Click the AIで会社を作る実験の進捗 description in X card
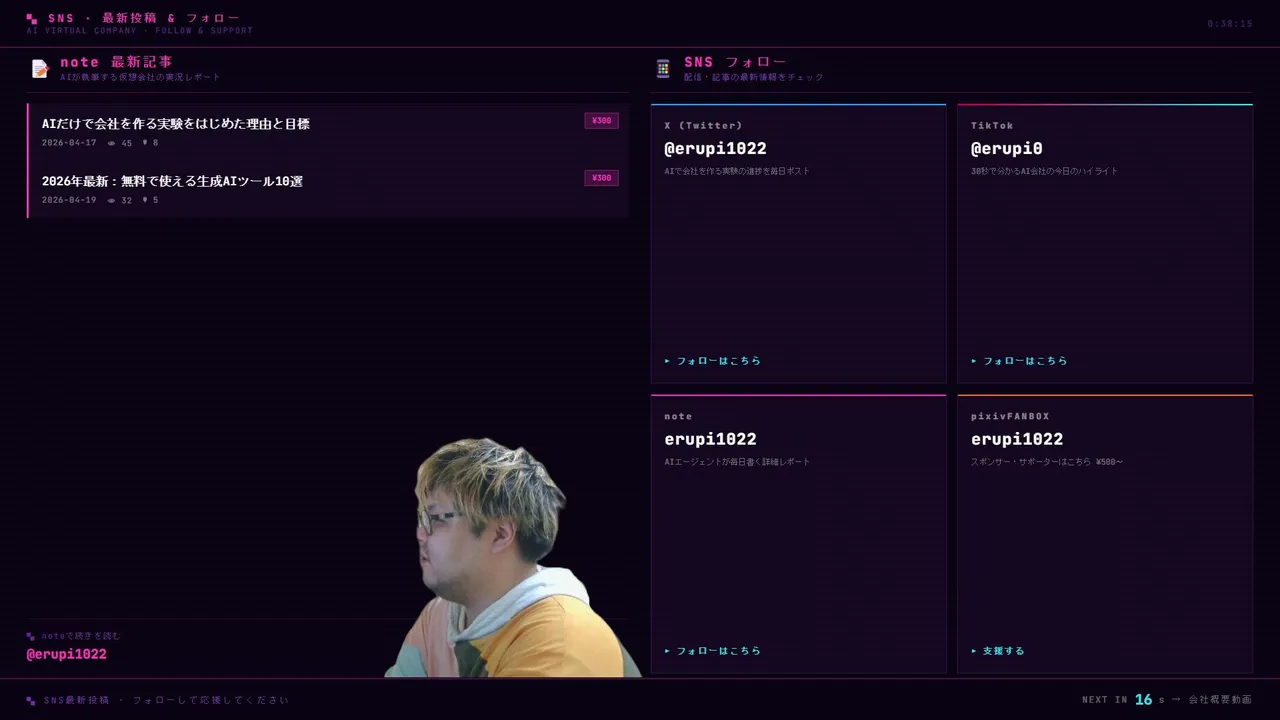1280x720 pixels. (737, 171)
